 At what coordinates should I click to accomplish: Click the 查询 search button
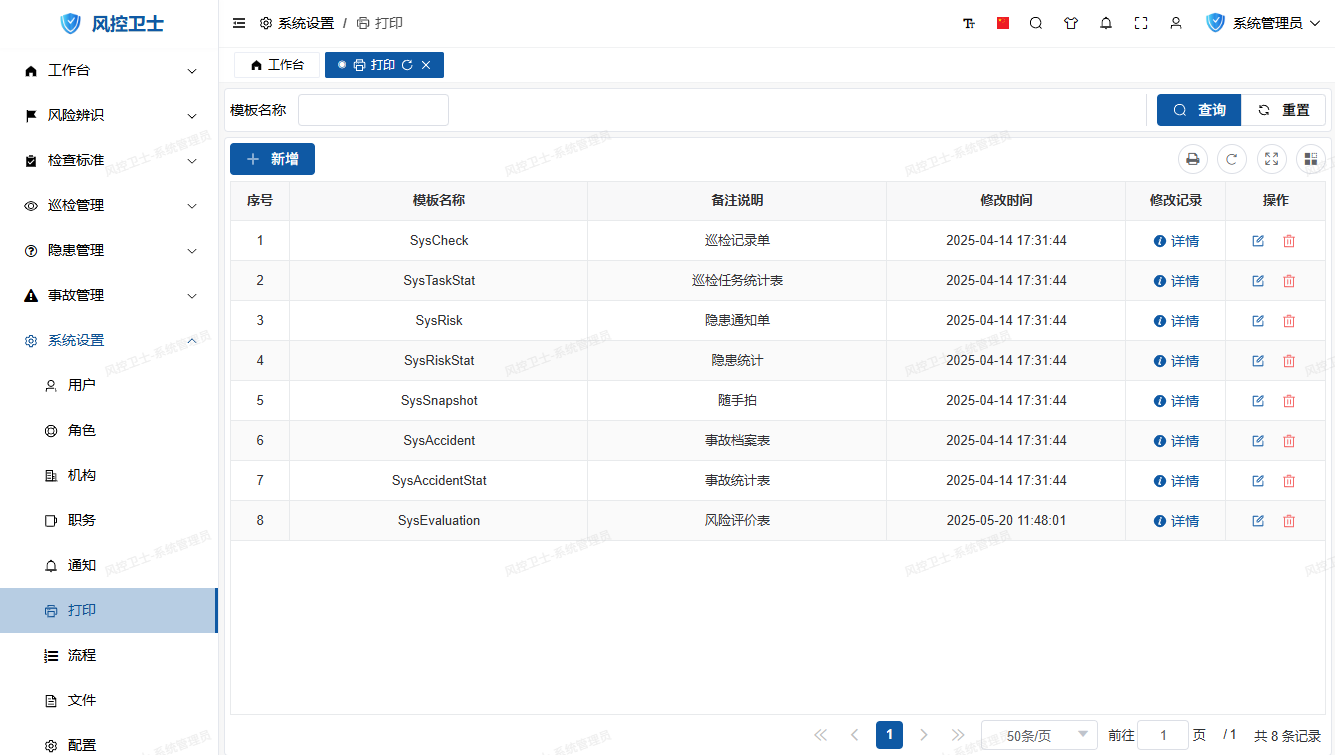point(1199,110)
